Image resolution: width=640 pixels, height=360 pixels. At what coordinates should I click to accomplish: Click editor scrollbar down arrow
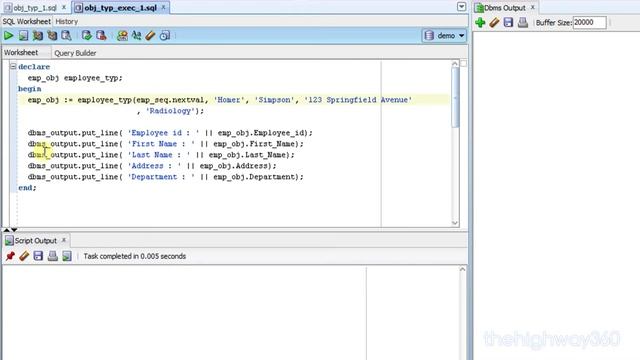pos(455,223)
